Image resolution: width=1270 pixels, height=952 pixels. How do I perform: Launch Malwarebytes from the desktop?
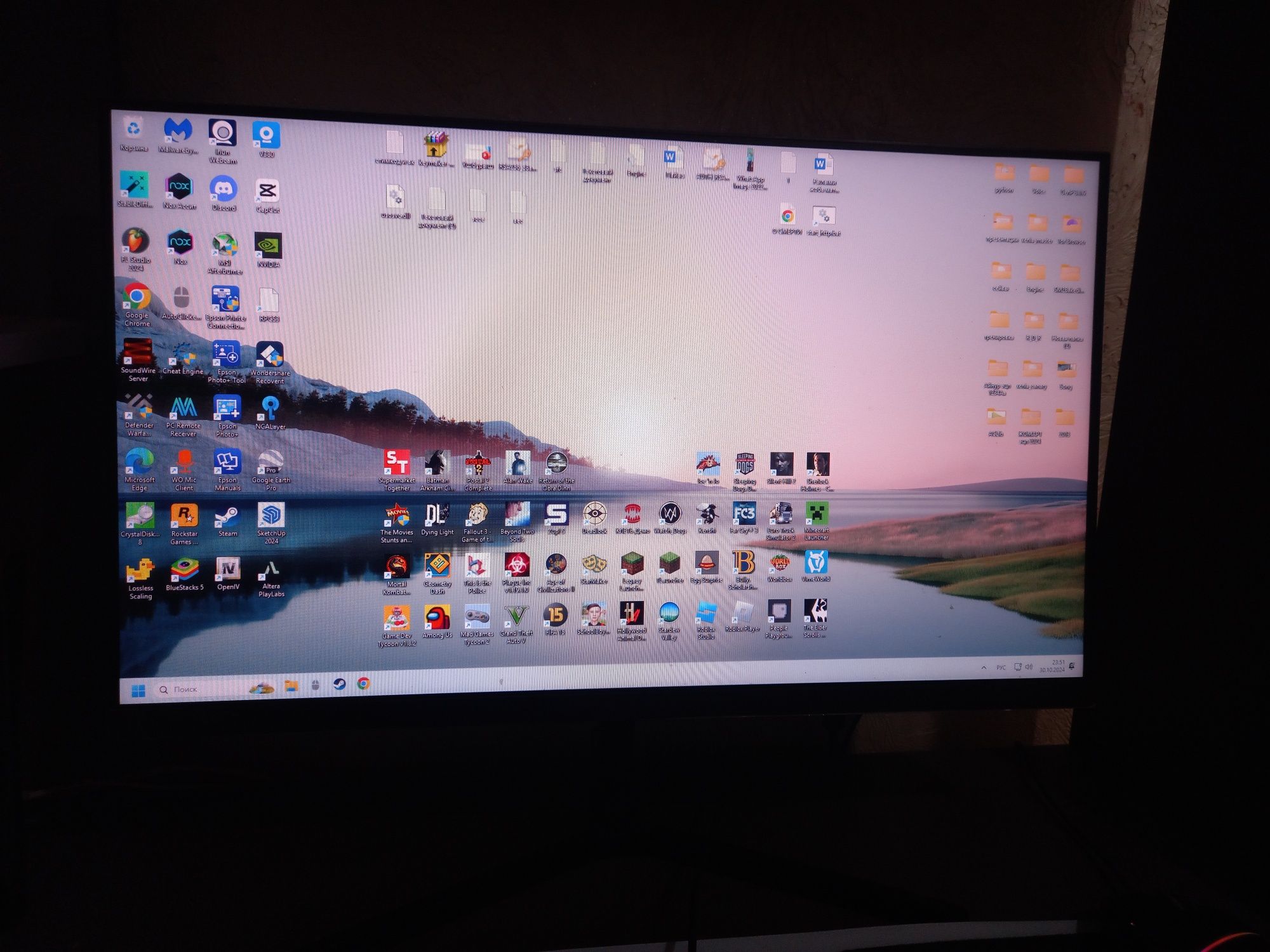tap(178, 136)
